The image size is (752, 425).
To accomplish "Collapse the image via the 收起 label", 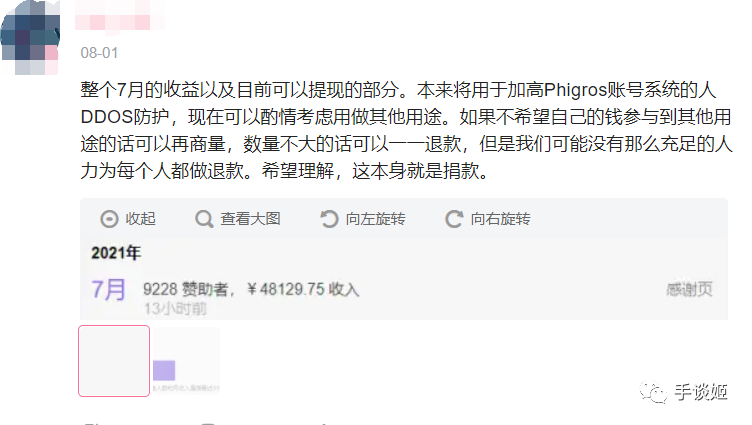I will [141, 219].
